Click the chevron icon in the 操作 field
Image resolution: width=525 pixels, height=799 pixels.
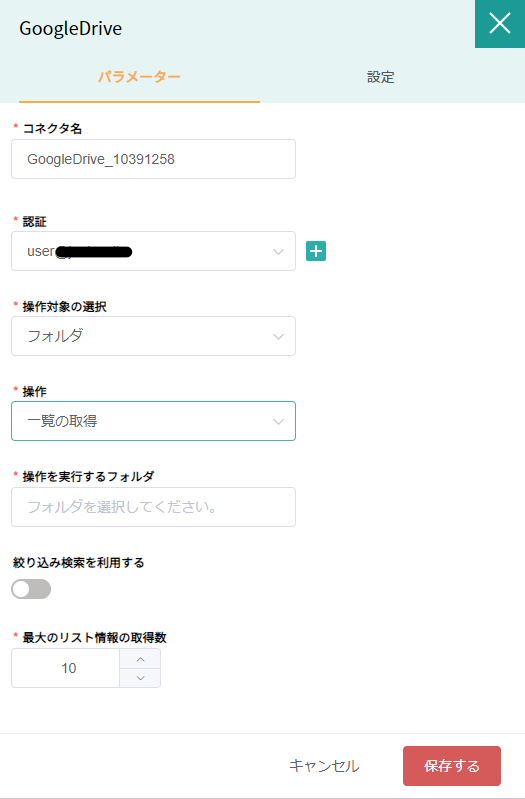[278, 421]
